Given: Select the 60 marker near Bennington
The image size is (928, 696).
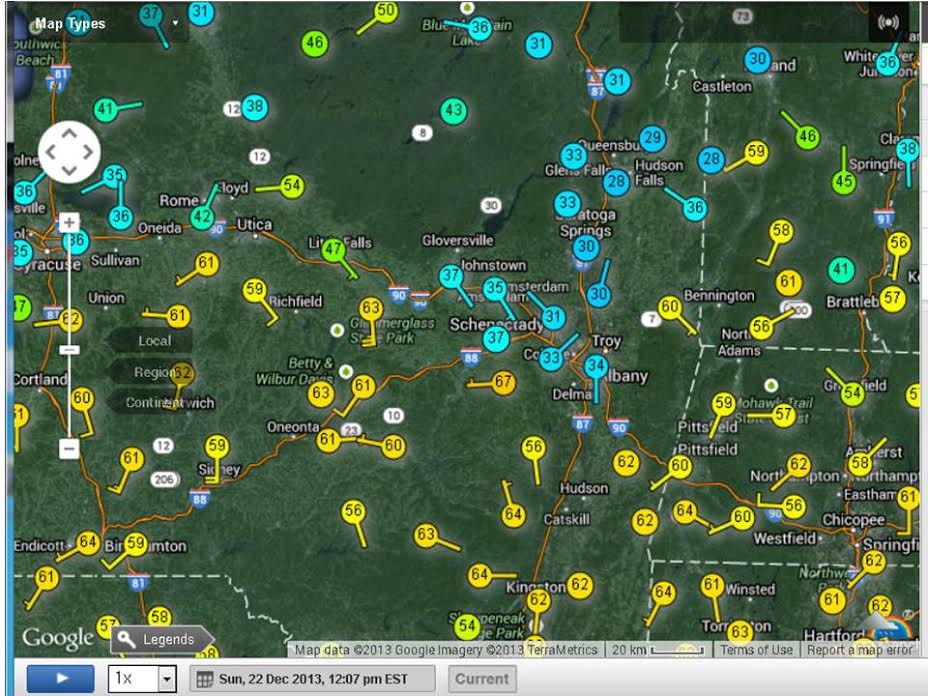Looking at the screenshot, I should pos(669,307).
